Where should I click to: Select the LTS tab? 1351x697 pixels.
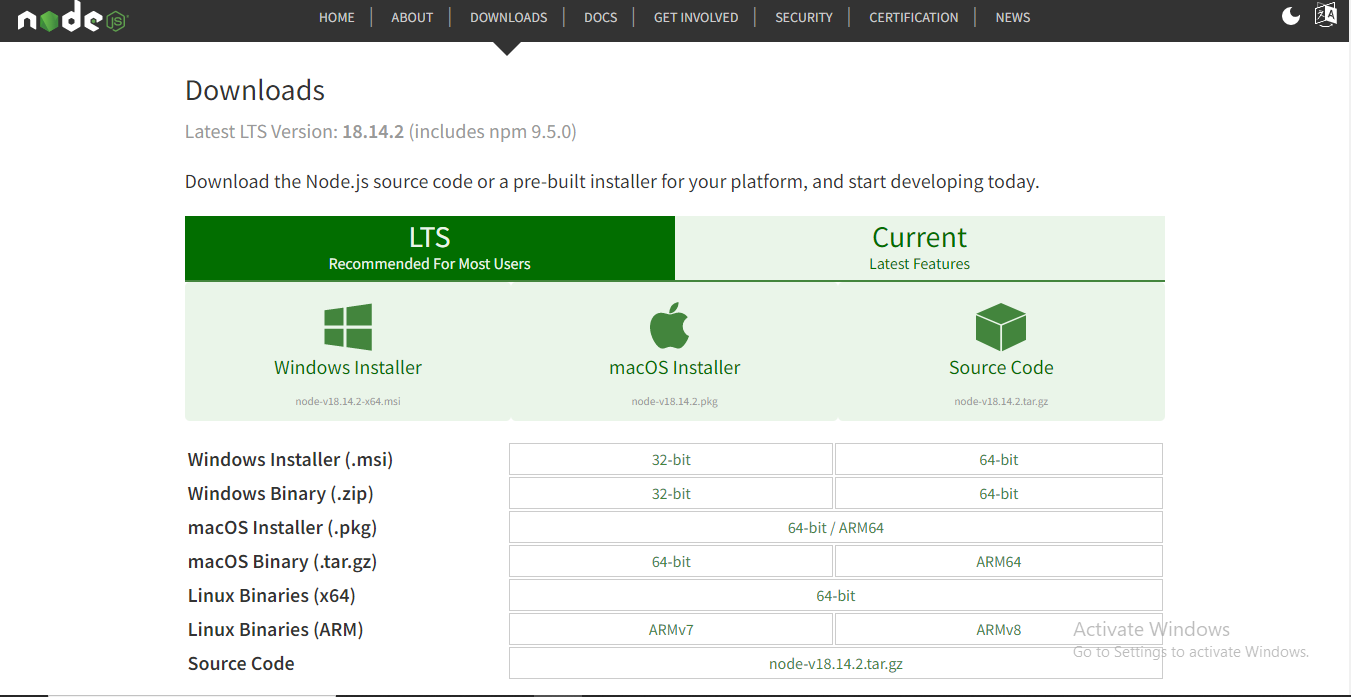[430, 248]
